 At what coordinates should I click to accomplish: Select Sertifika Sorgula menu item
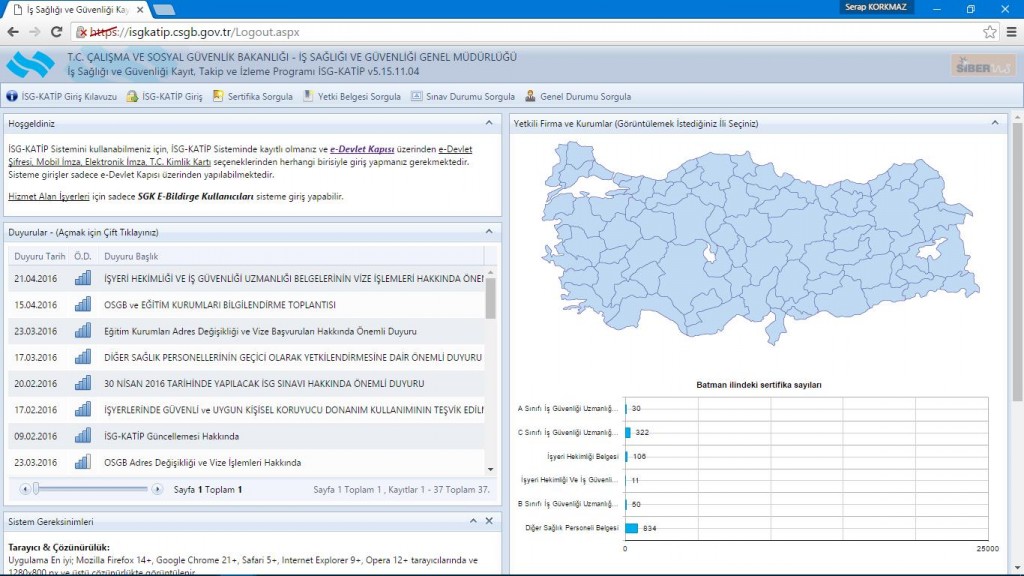[253, 96]
